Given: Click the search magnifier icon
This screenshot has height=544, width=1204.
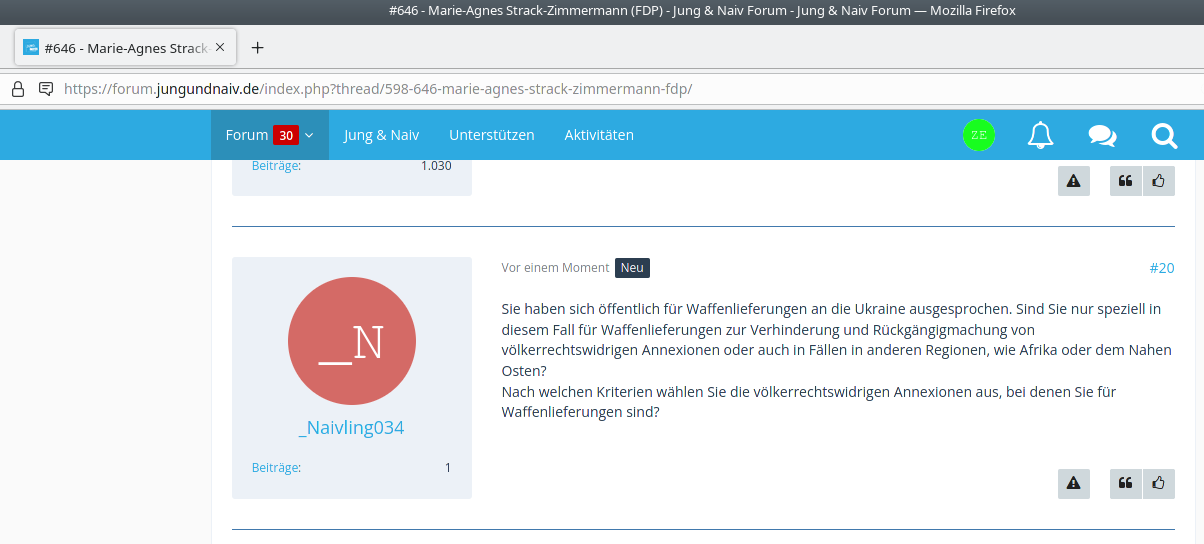Looking at the screenshot, I should click(x=1164, y=135).
